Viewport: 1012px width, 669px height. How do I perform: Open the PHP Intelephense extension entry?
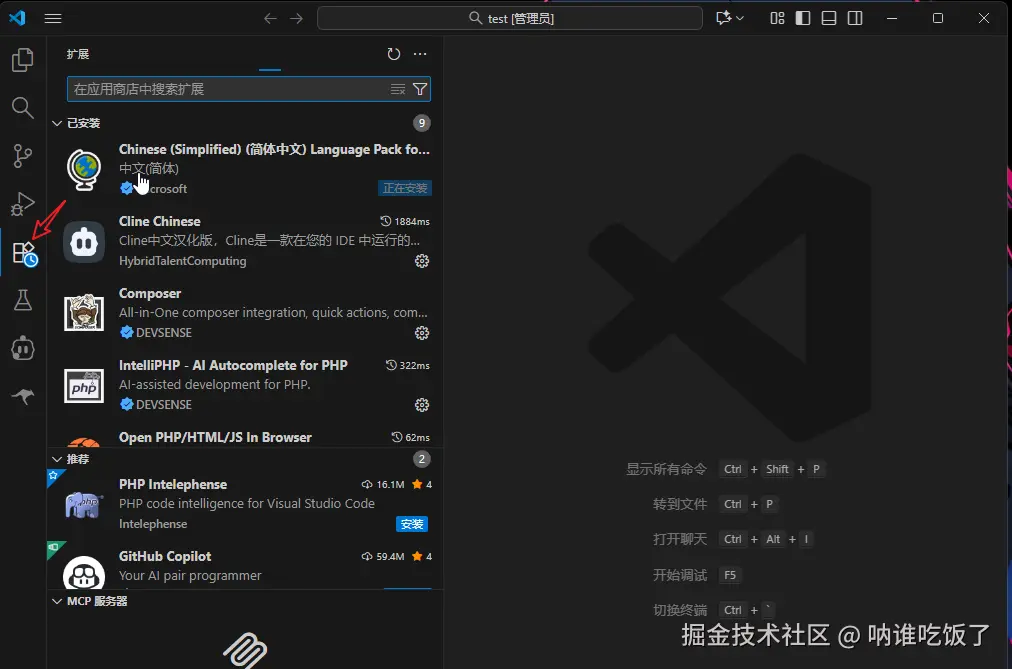(x=245, y=504)
